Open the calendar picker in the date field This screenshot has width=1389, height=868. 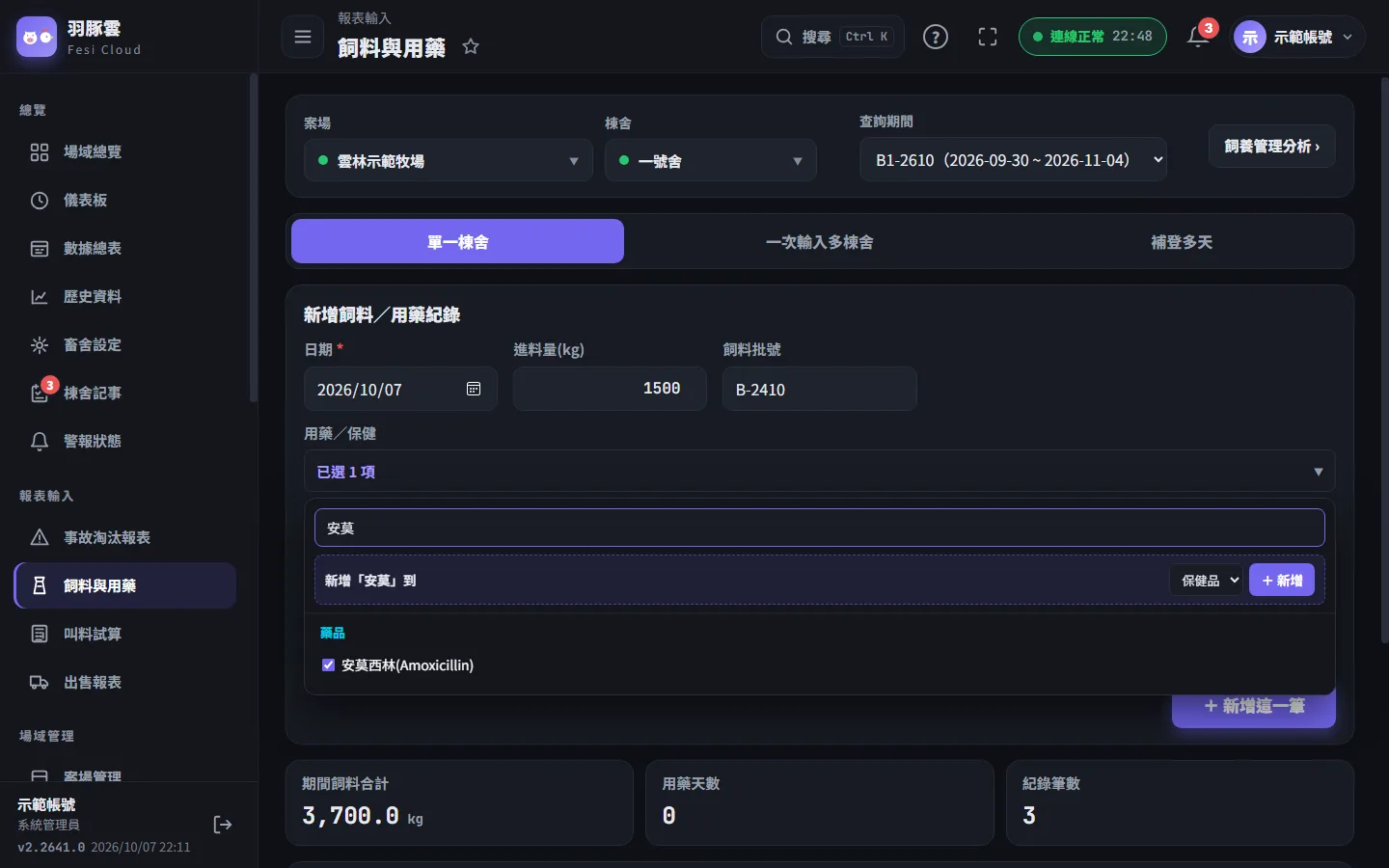(x=474, y=389)
